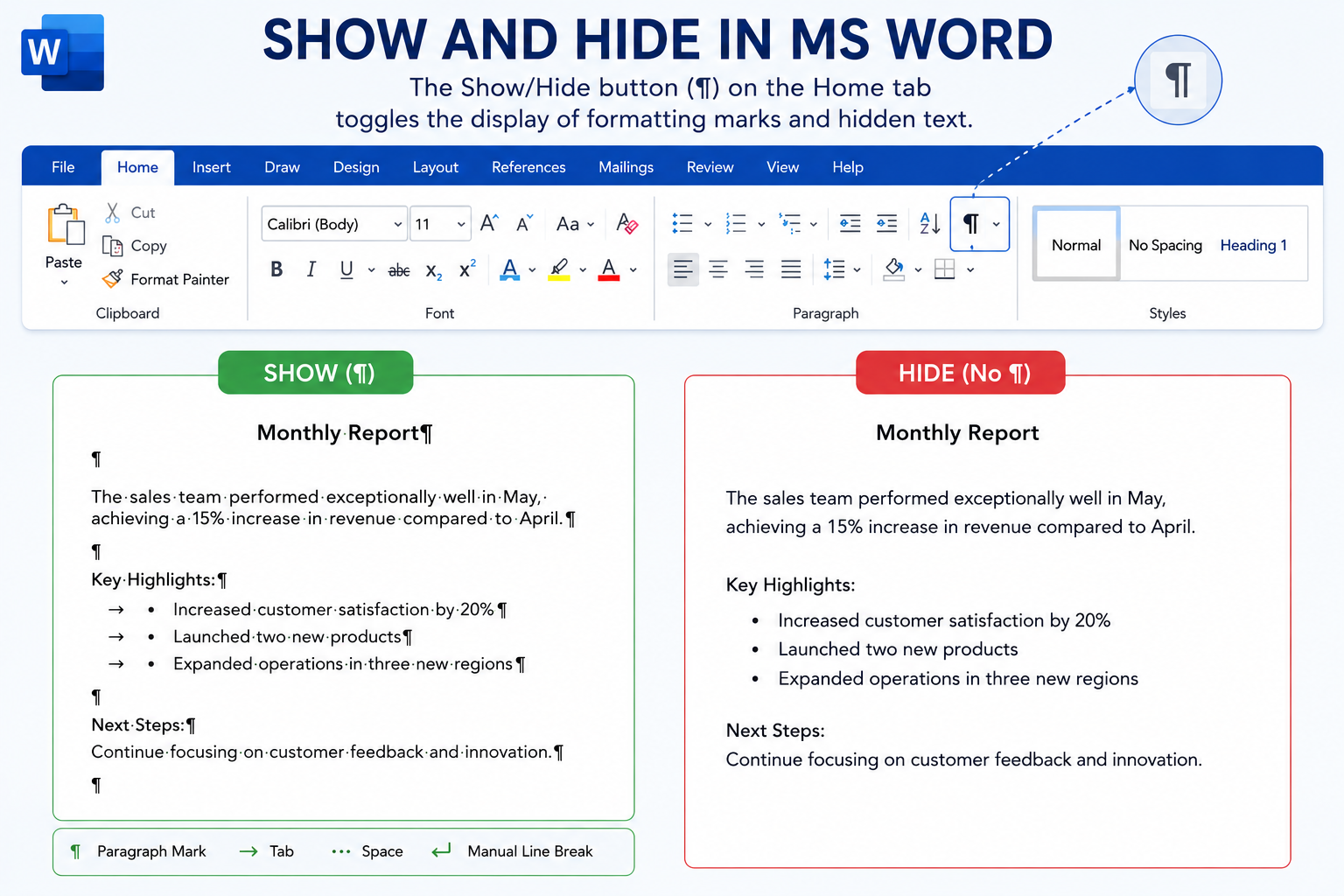Expand shading color arrow
Screen dimensions: 1344x896
pyautogui.click(x=918, y=270)
